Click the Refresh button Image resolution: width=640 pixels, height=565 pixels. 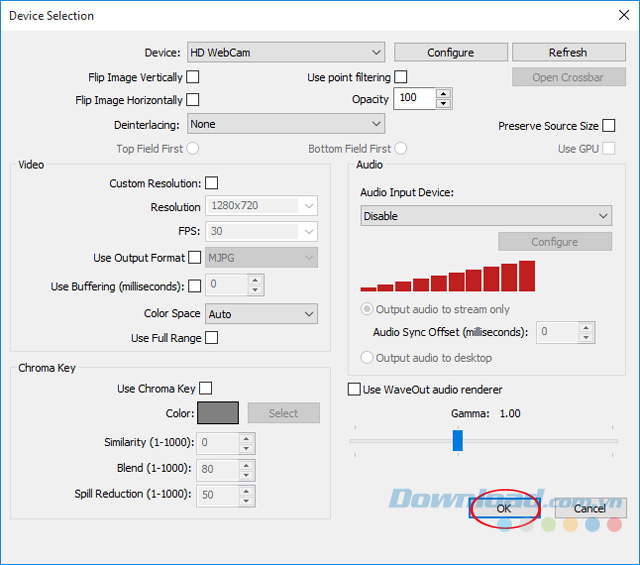point(567,52)
